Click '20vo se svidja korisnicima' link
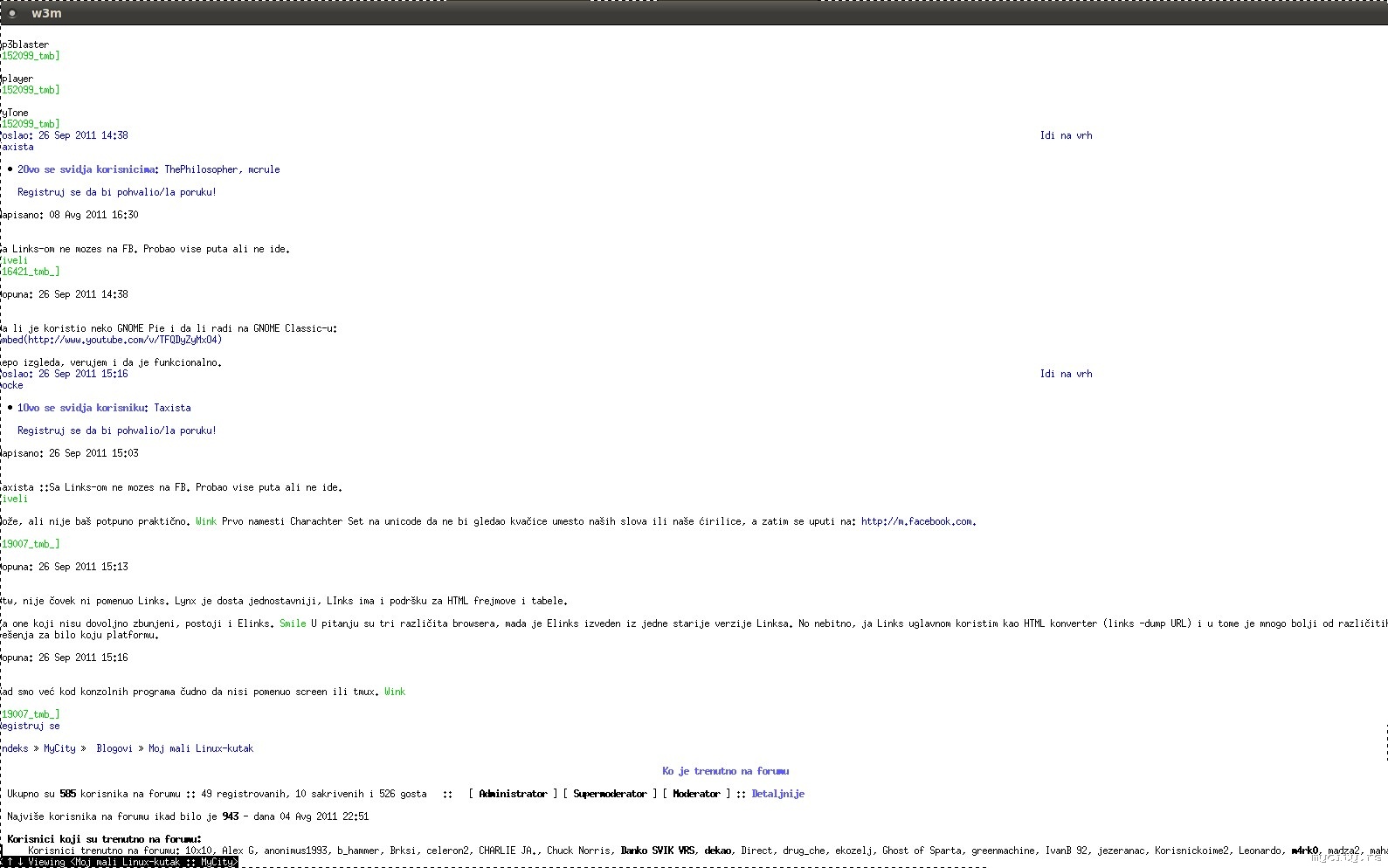Image resolution: width=1388 pixels, height=868 pixels. [x=86, y=169]
